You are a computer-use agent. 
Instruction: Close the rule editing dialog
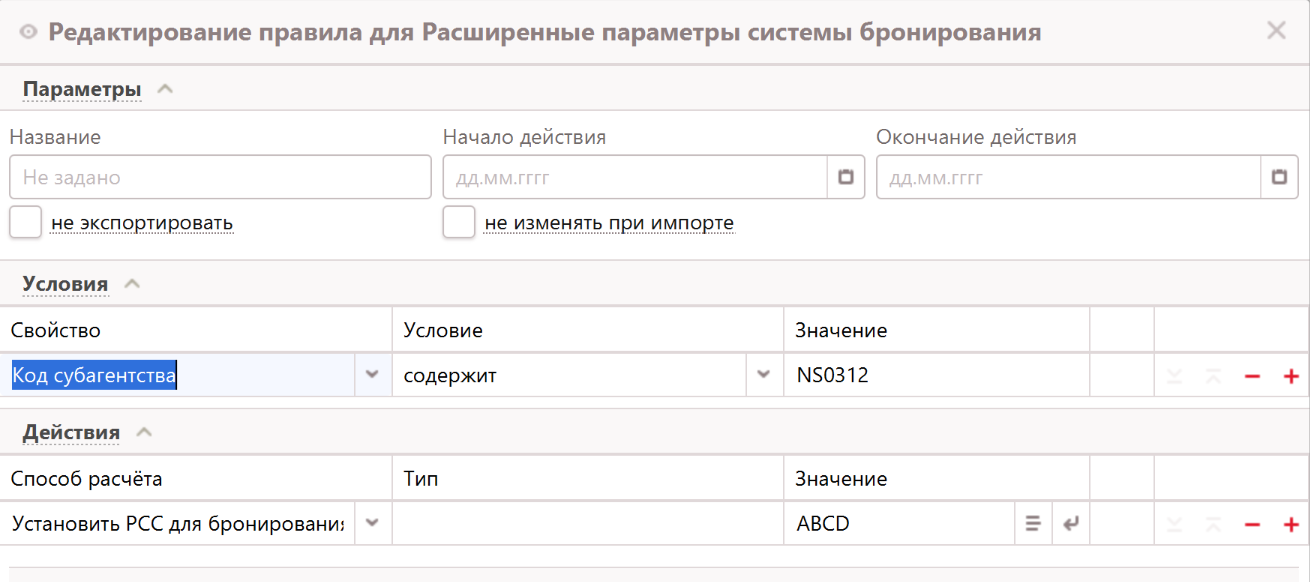pos(1276,30)
